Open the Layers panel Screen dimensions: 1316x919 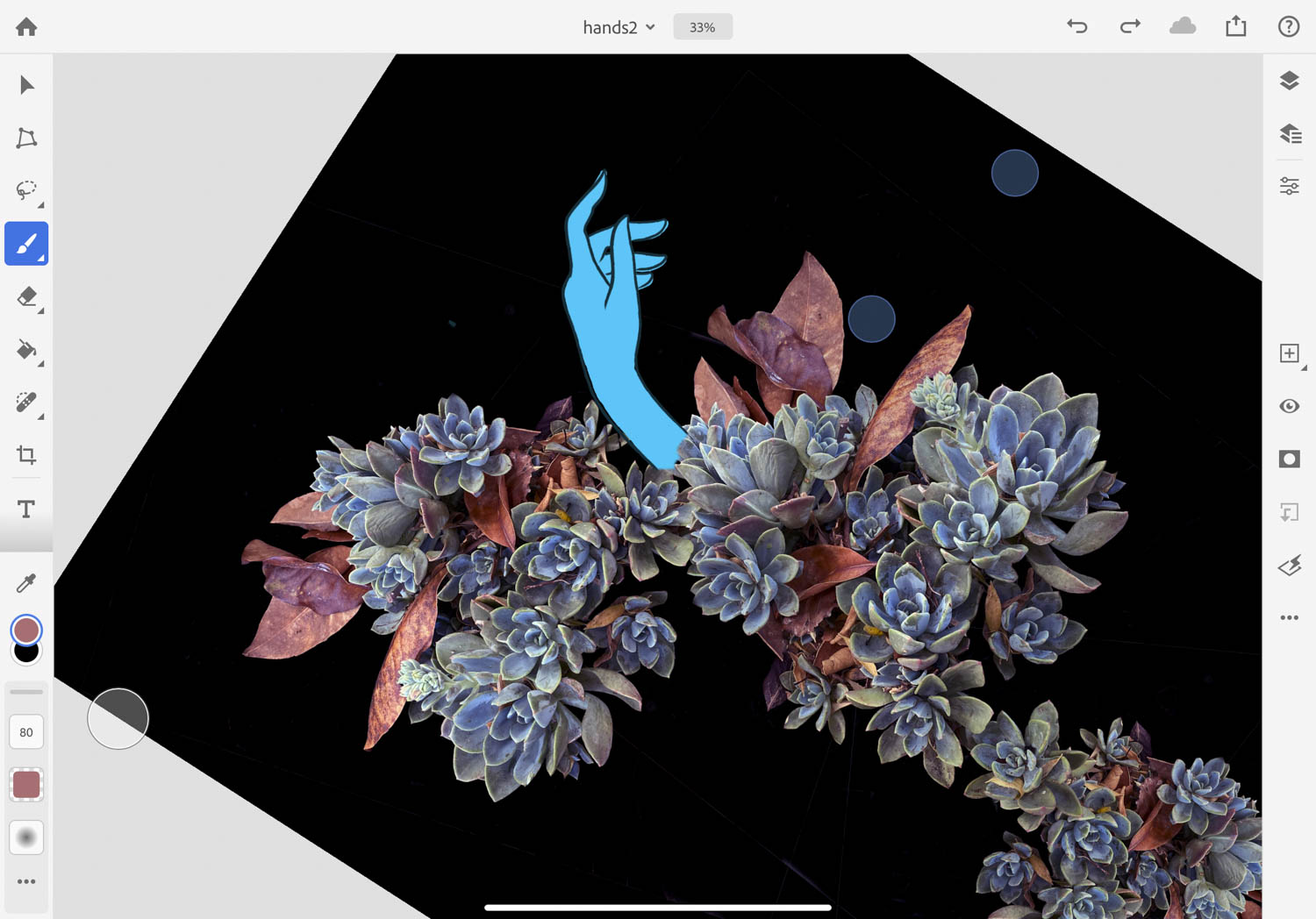pyautogui.click(x=1289, y=80)
